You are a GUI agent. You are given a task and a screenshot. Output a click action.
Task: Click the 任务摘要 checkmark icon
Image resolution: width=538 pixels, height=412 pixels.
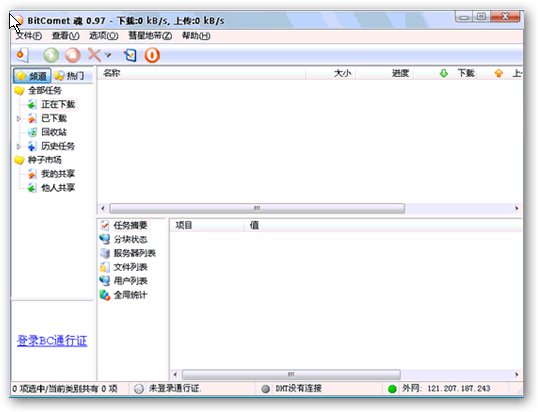pyautogui.click(x=105, y=225)
